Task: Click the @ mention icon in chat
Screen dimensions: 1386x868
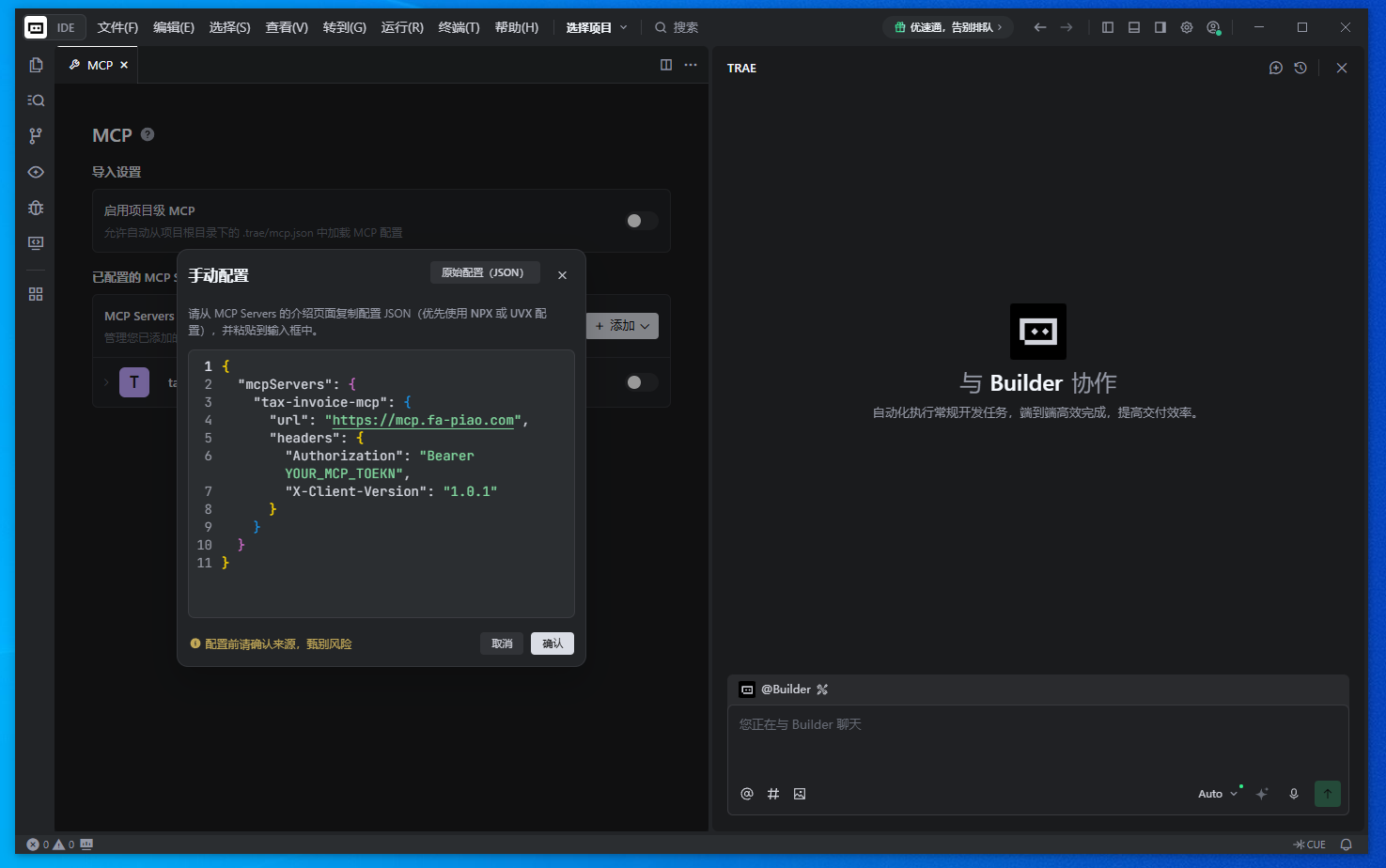Action: point(747,794)
